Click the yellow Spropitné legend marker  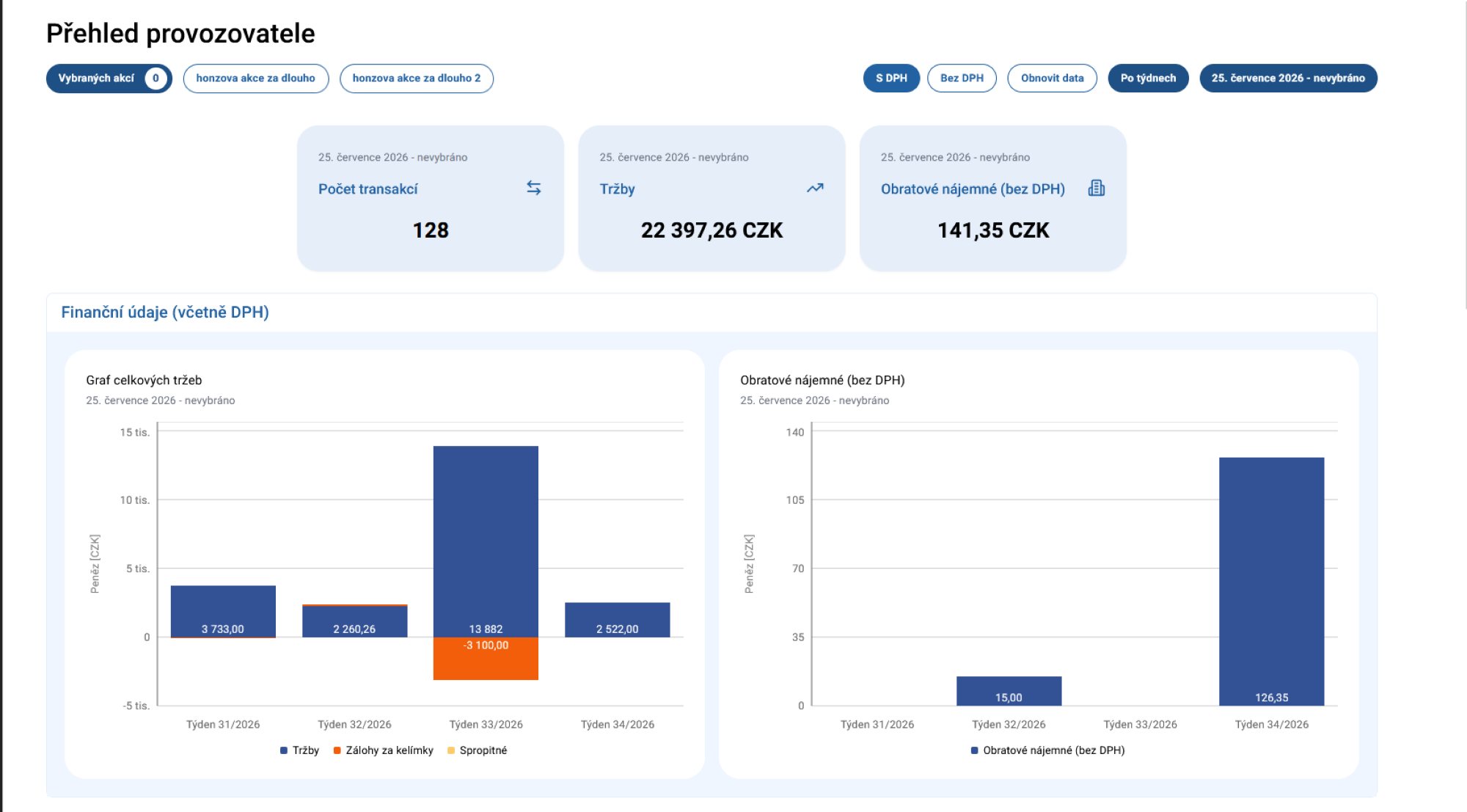pyautogui.click(x=451, y=750)
